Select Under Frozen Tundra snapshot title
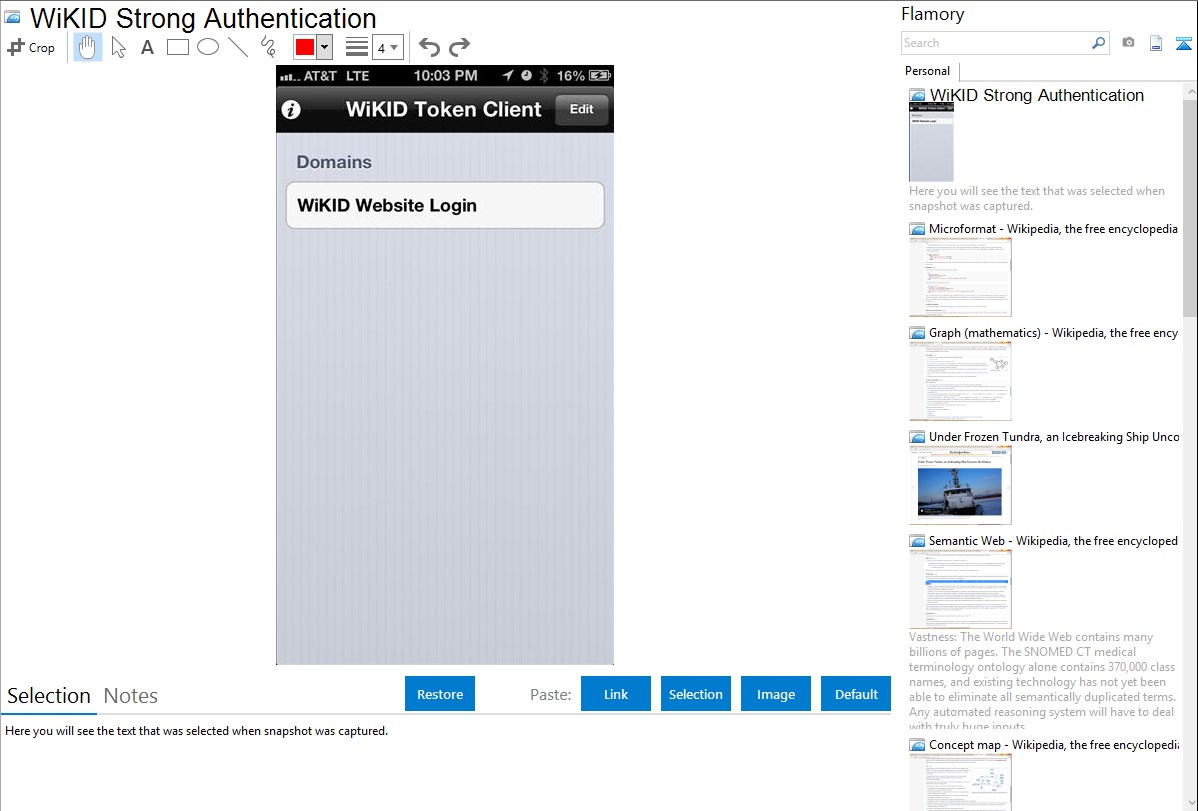This screenshot has width=1198, height=811. pos(1054,436)
